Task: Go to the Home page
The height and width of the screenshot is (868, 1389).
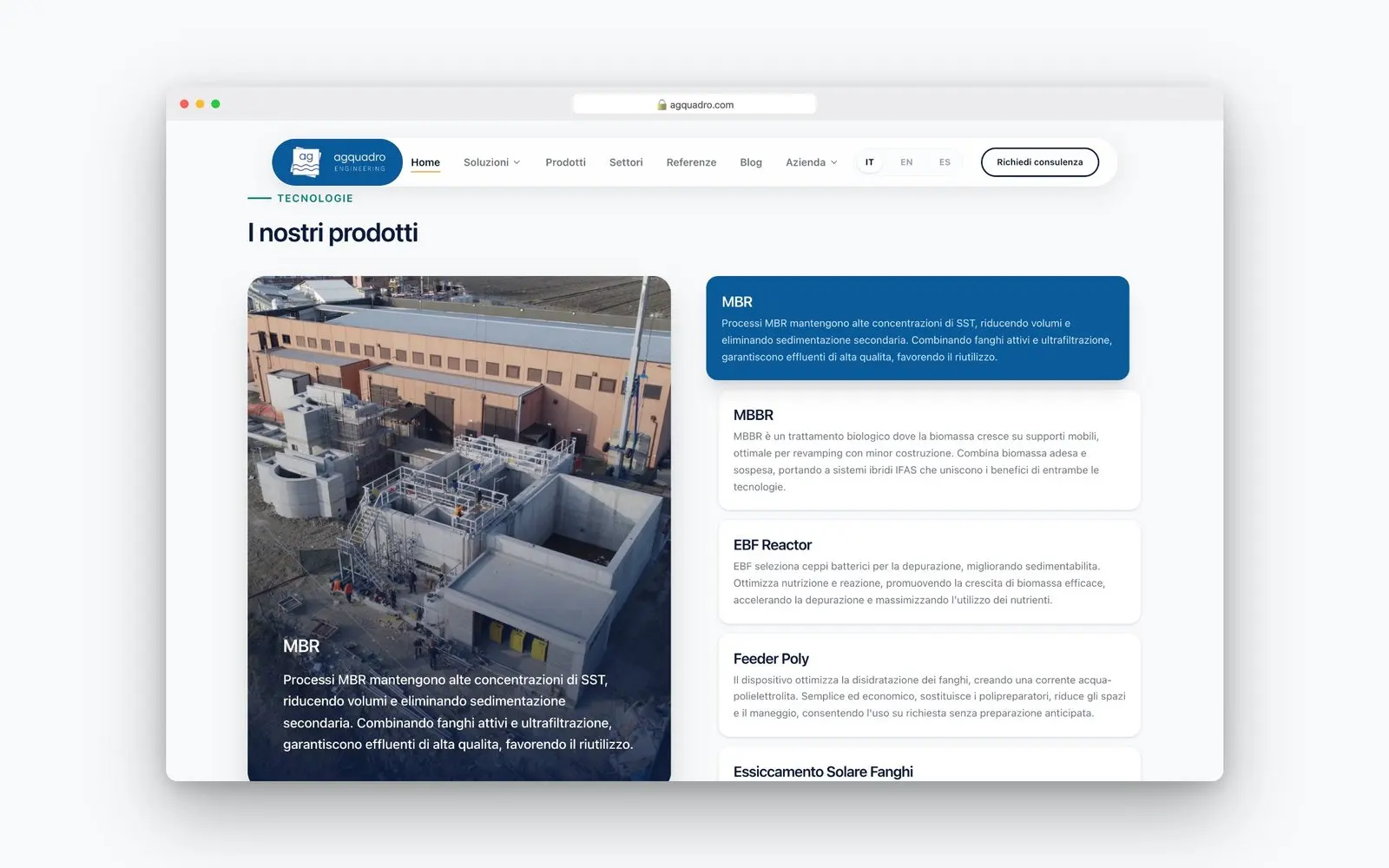Action: (x=425, y=162)
